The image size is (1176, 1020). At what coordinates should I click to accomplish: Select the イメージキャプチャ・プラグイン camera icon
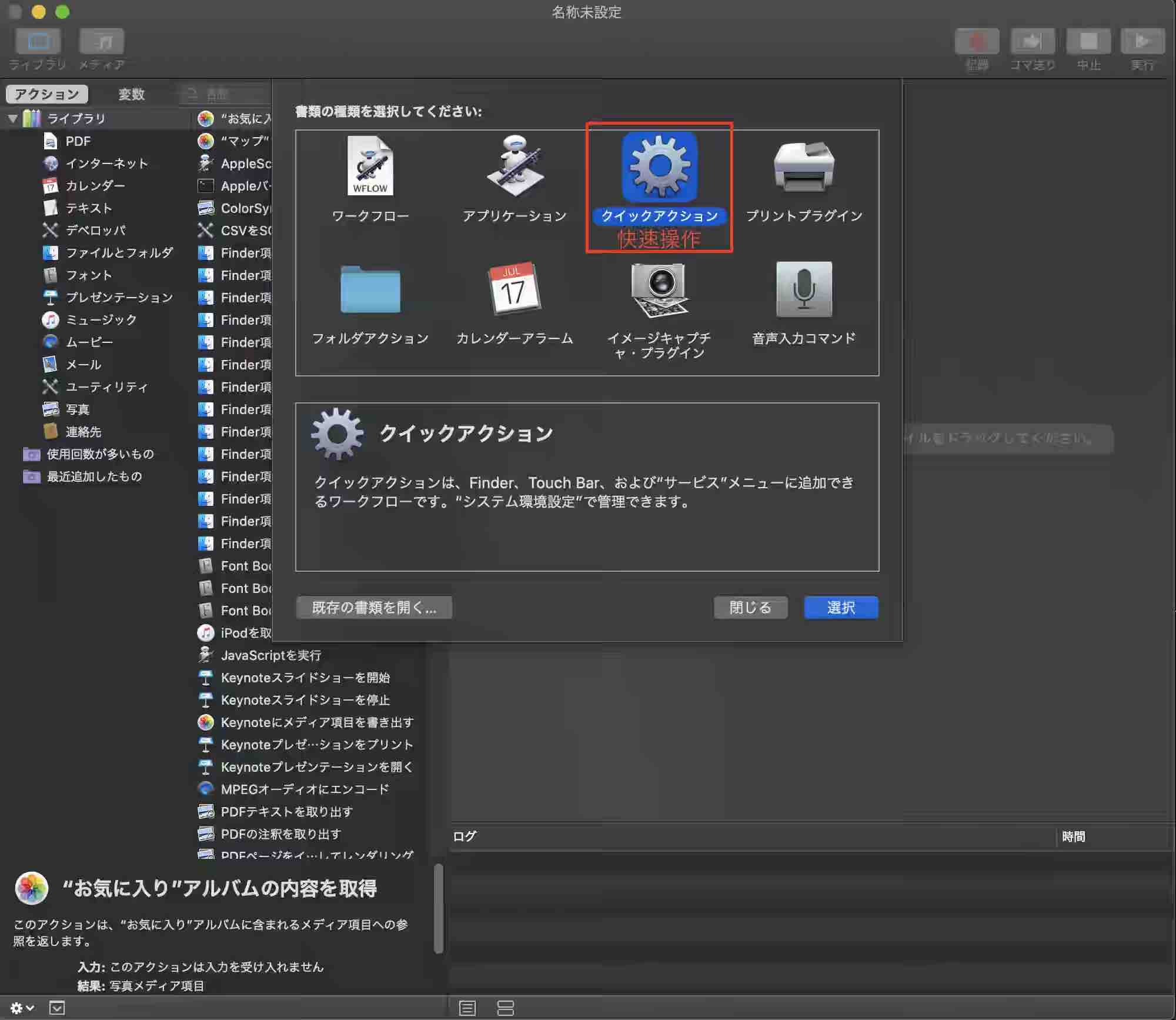tap(659, 289)
